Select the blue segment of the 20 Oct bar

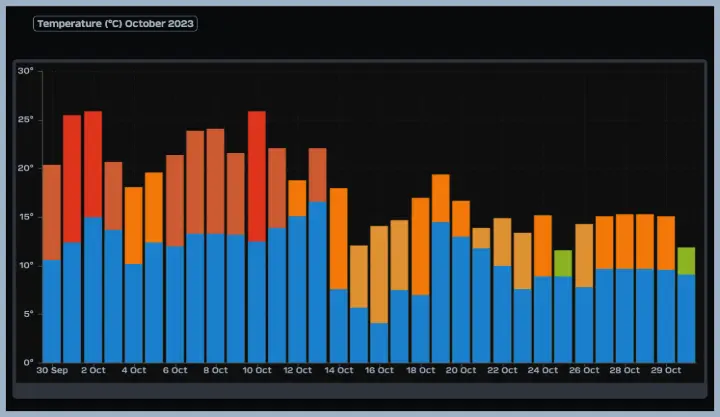tap(461, 298)
